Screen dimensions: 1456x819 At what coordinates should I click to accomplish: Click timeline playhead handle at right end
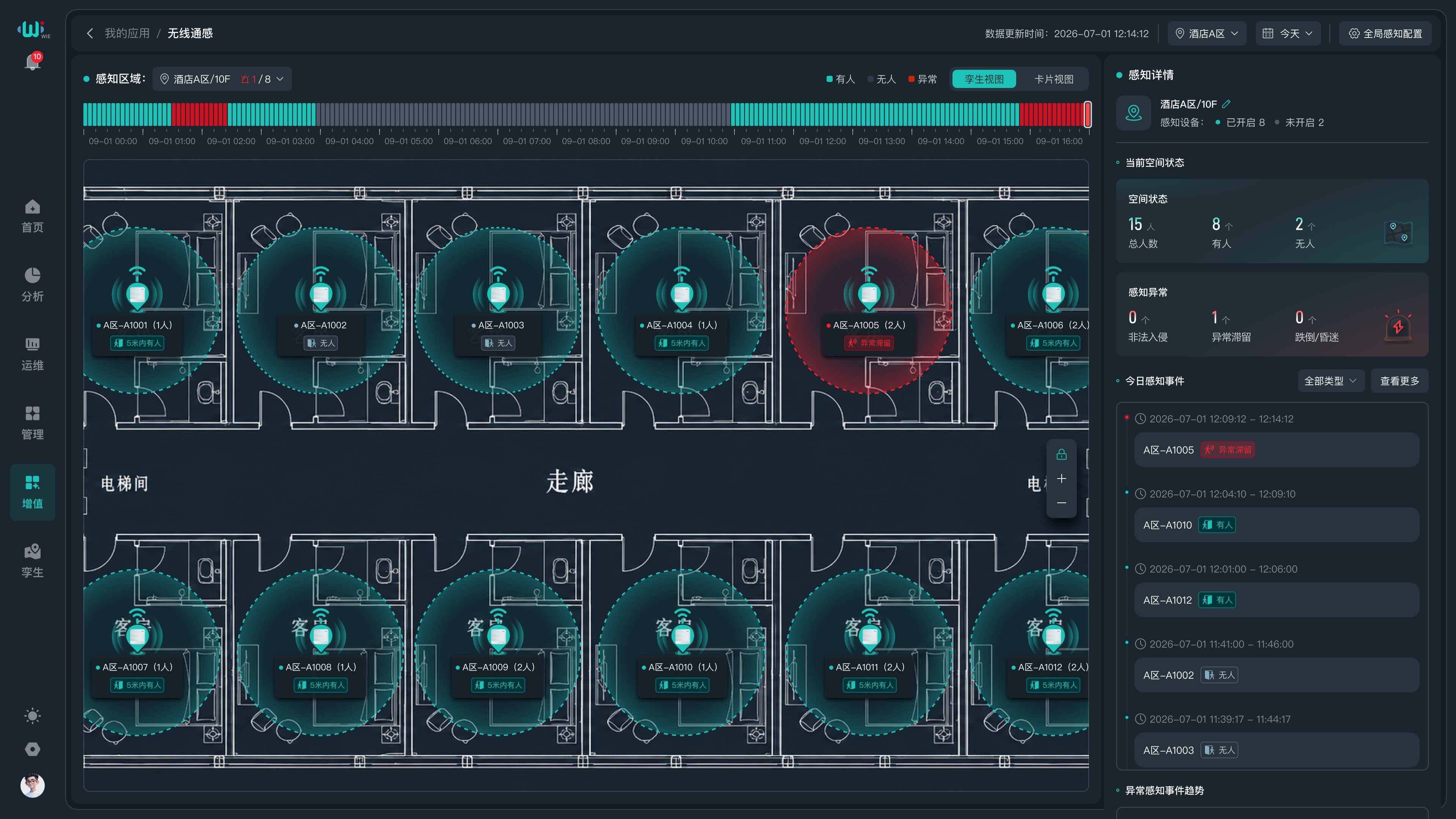coord(1087,114)
